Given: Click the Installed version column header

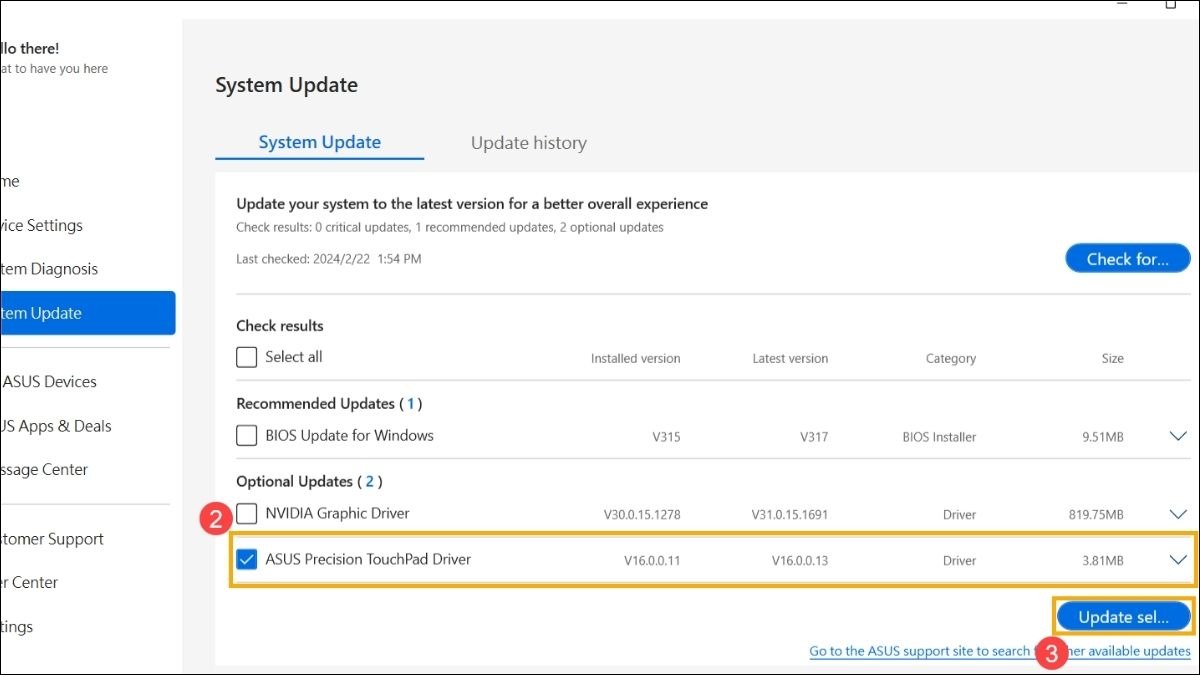Looking at the screenshot, I should pyautogui.click(x=635, y=358).
